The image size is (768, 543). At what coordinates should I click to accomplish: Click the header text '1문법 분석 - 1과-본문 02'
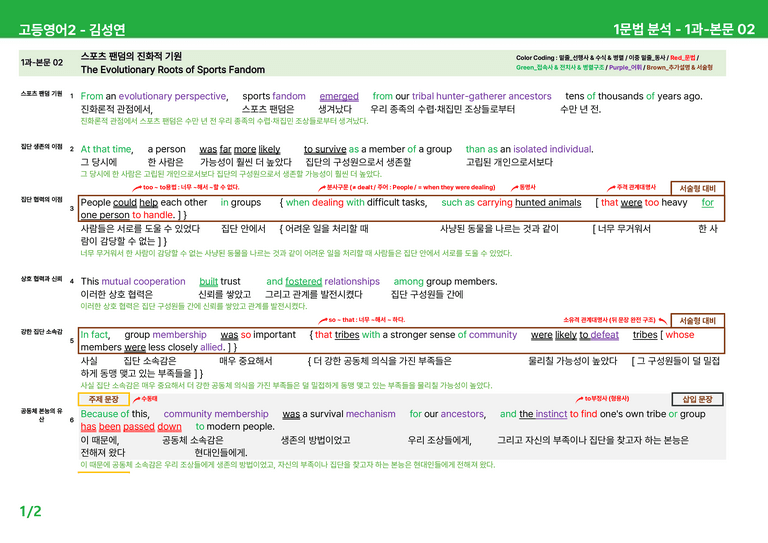coord(684,29)
